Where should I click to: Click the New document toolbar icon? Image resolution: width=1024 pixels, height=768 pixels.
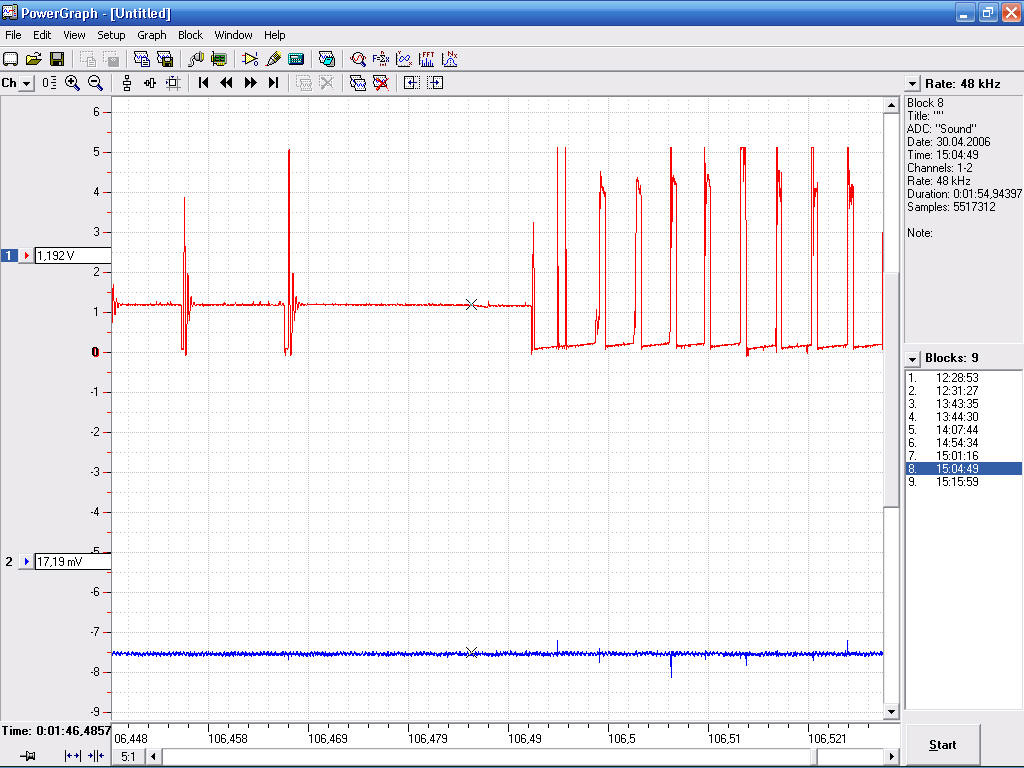point(10,59)
